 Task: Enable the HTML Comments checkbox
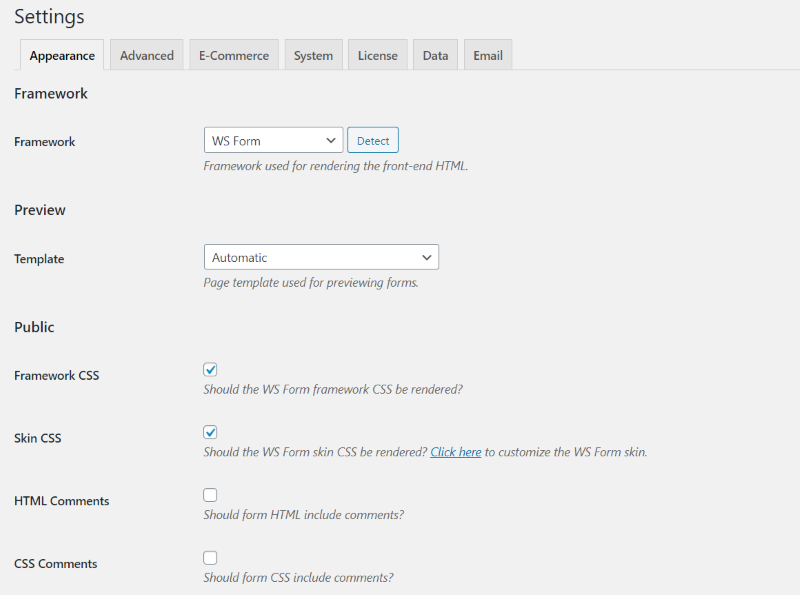click(210, 495)
